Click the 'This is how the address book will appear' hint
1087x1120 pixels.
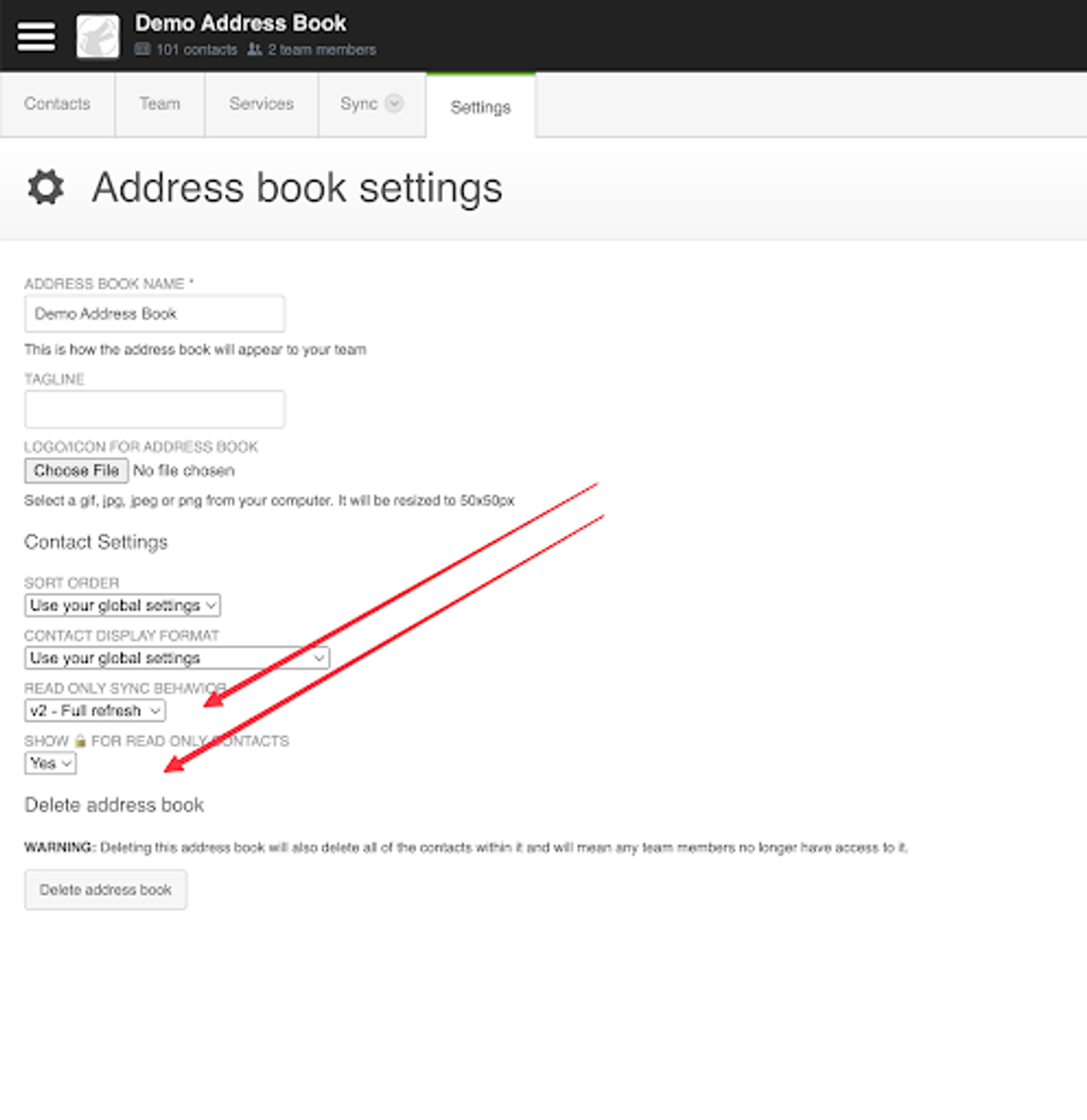coord(196,349)
